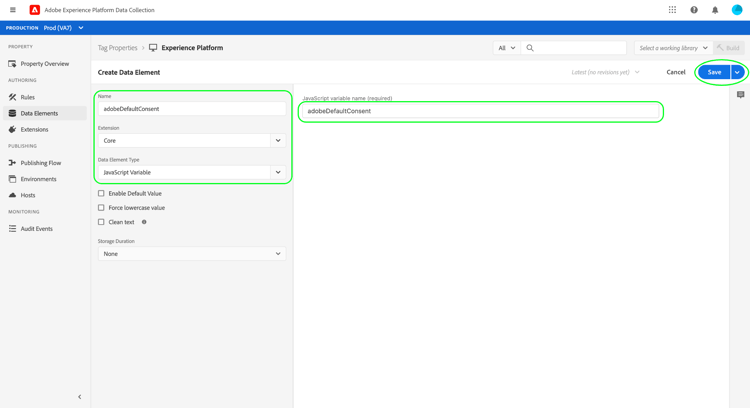Click the Clean text info icon
Viewport: 750px width, 408px height.
[x=144, y=222]
